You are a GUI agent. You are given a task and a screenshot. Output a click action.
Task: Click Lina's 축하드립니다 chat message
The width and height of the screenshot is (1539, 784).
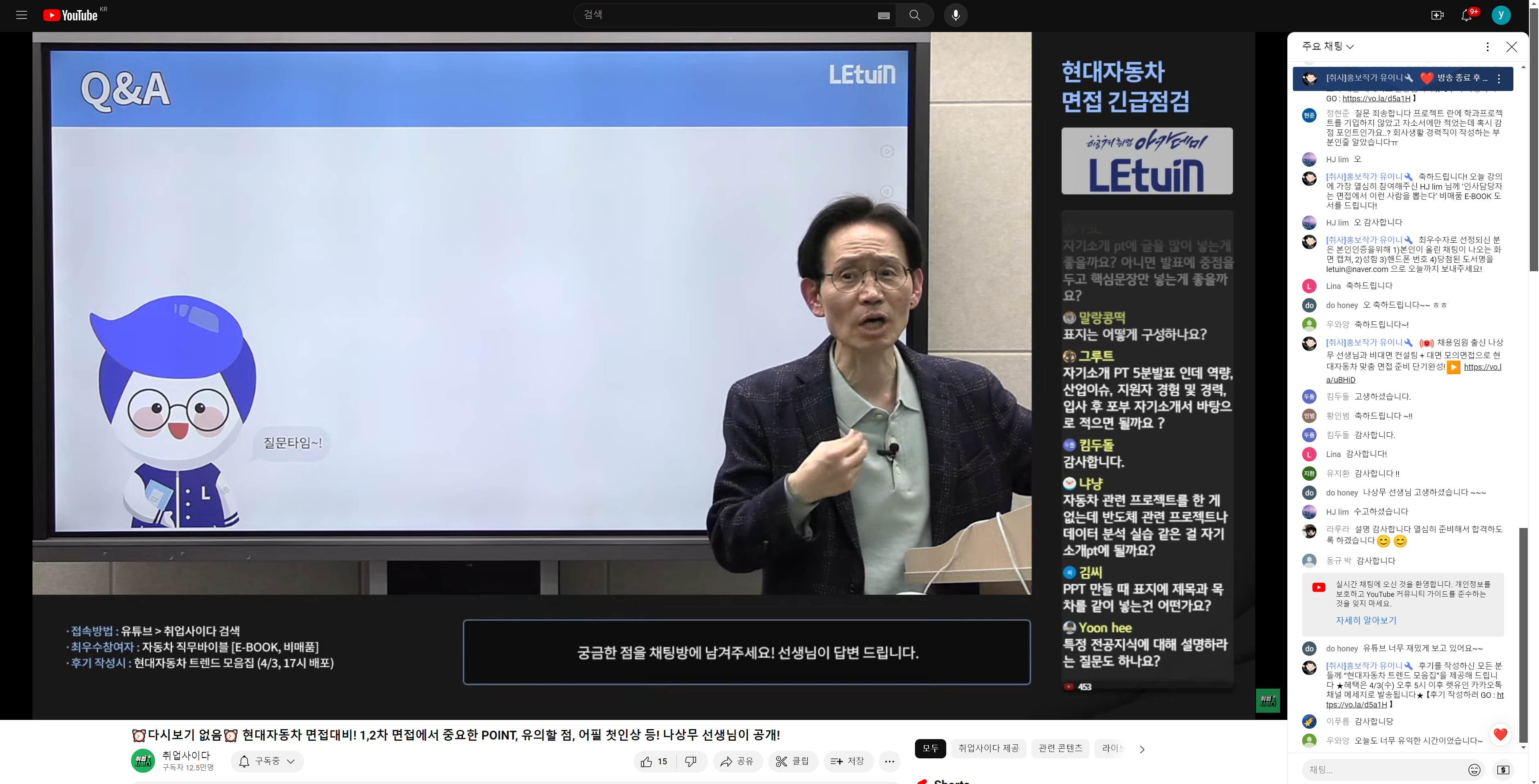[1369, 285]
